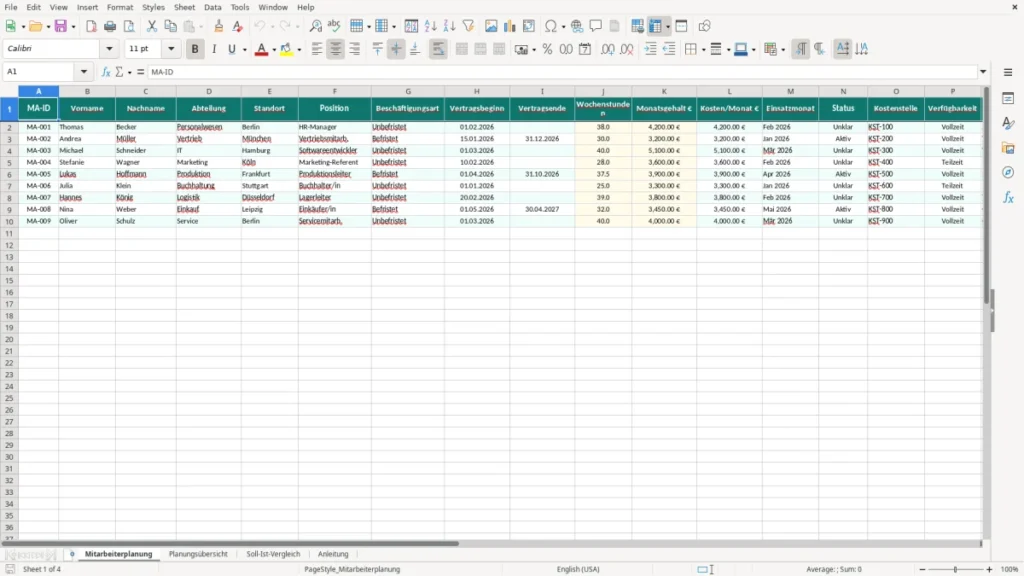
Task: Open the Font Name Calibri dropdown
Action: 109,49
